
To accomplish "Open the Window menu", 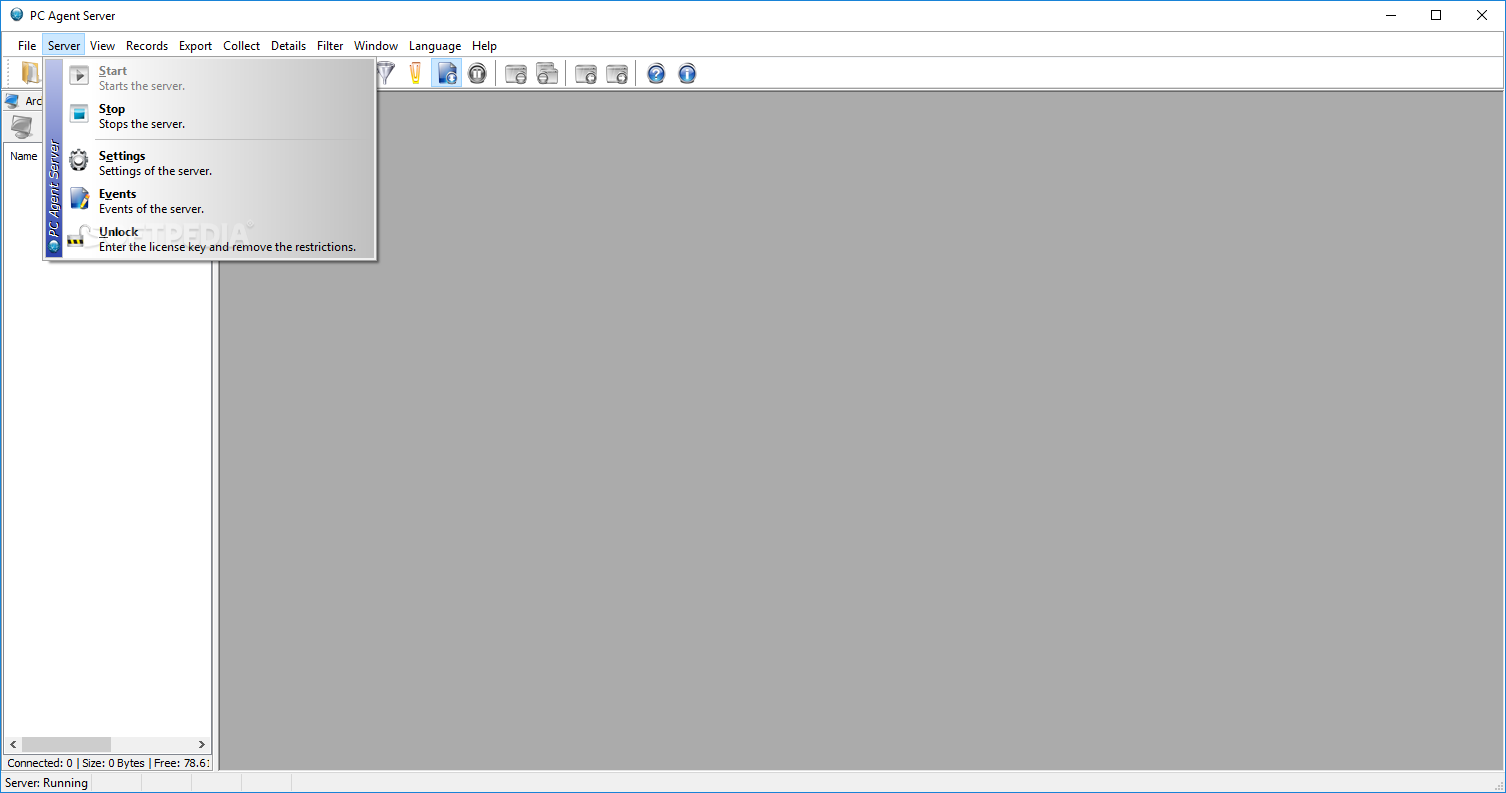I will pyautogui.click(x=376, y=46).
